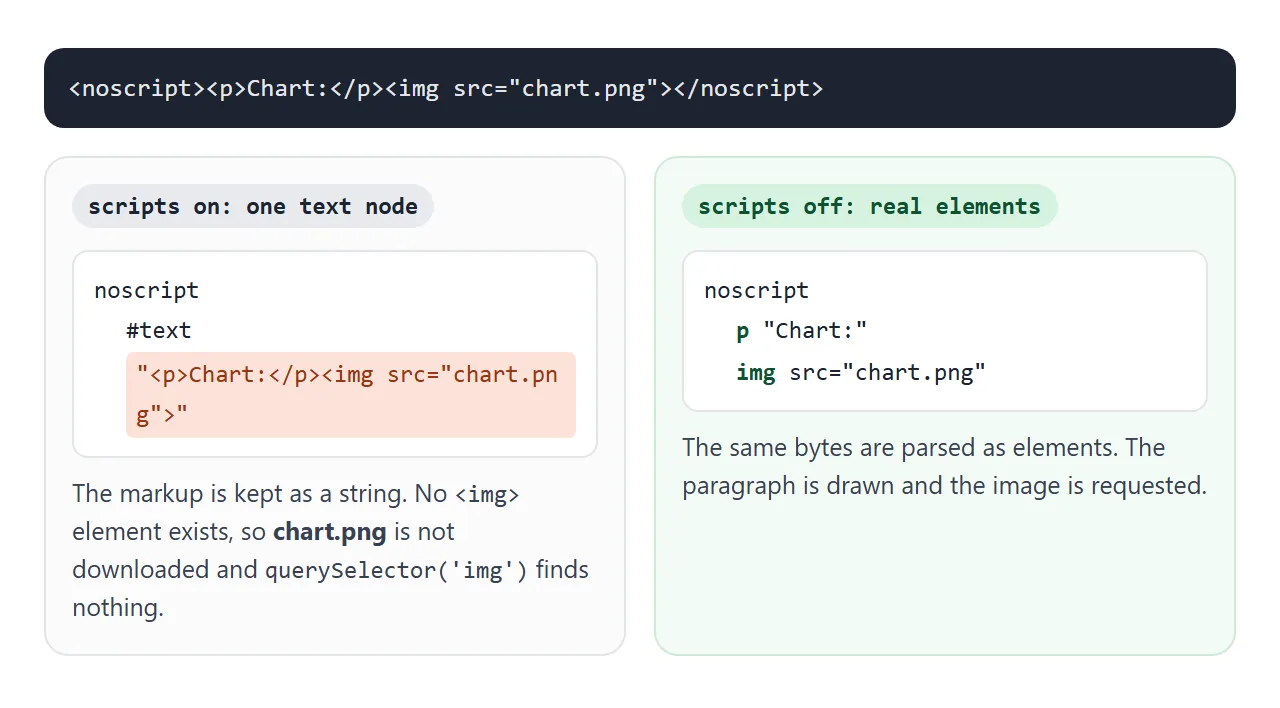The height and width of the screenshot is (708, 1280).
Task: Click 'The markup is kept as a string' sentence
Action: click(240, 493)
